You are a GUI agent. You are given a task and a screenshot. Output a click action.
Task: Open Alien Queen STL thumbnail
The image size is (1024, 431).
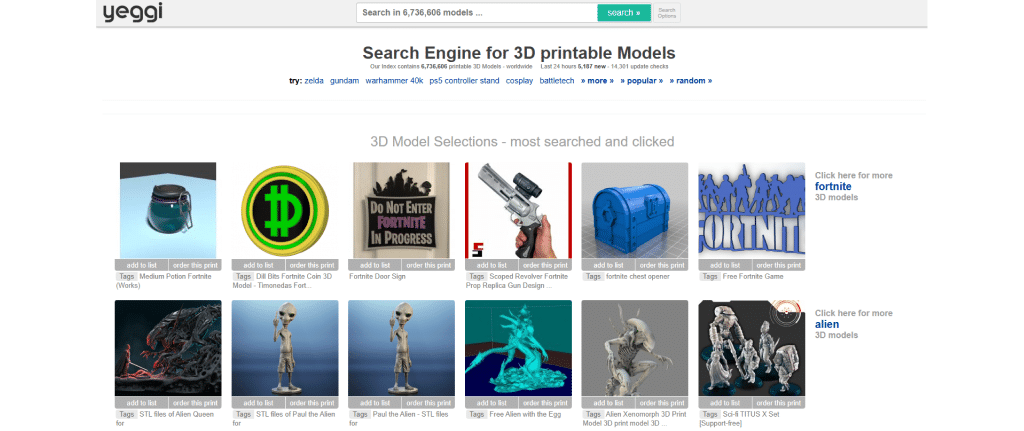click(x=168, y=348)
